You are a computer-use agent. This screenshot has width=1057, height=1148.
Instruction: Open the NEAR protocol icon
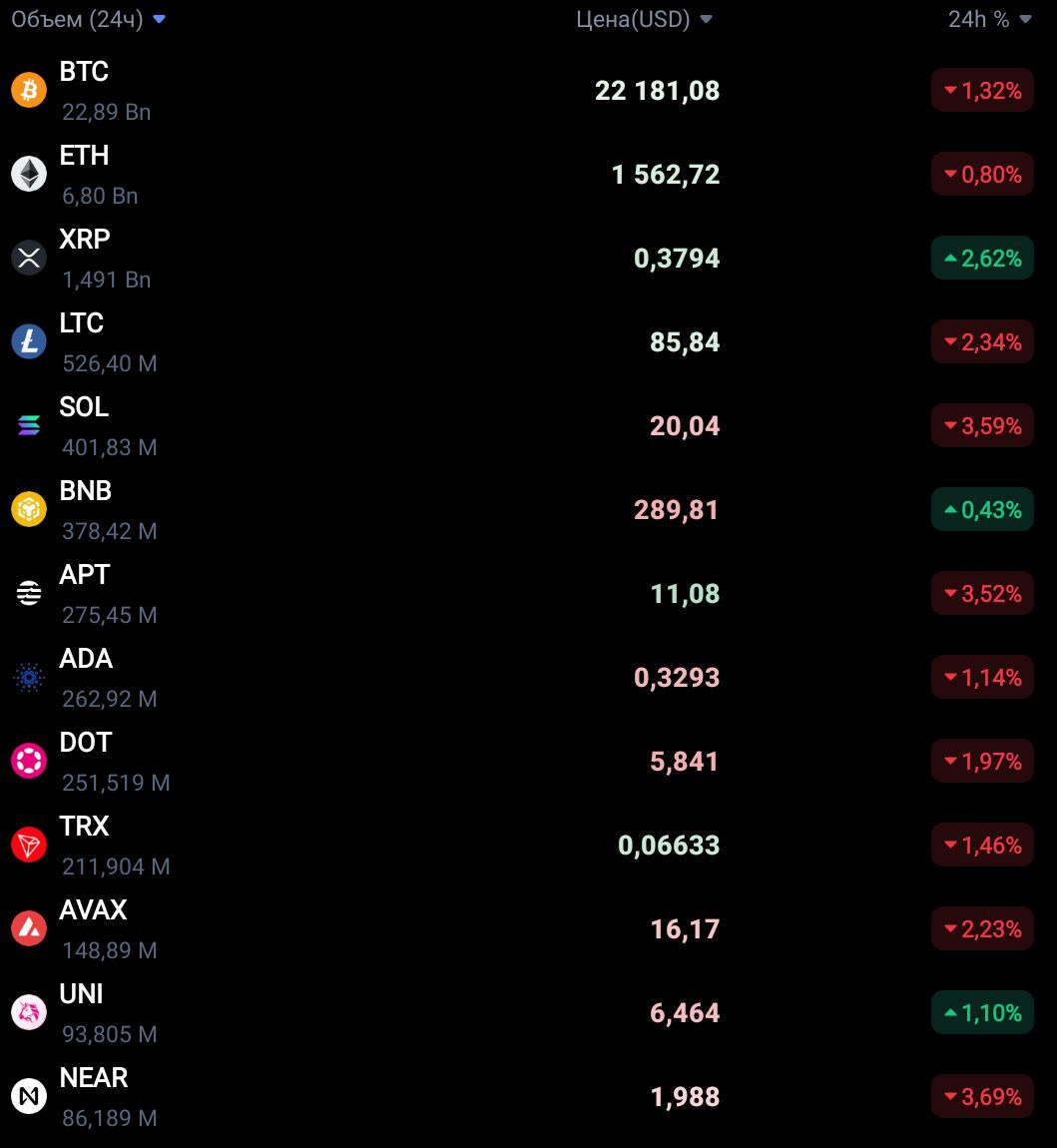(x=29, y=1096)
